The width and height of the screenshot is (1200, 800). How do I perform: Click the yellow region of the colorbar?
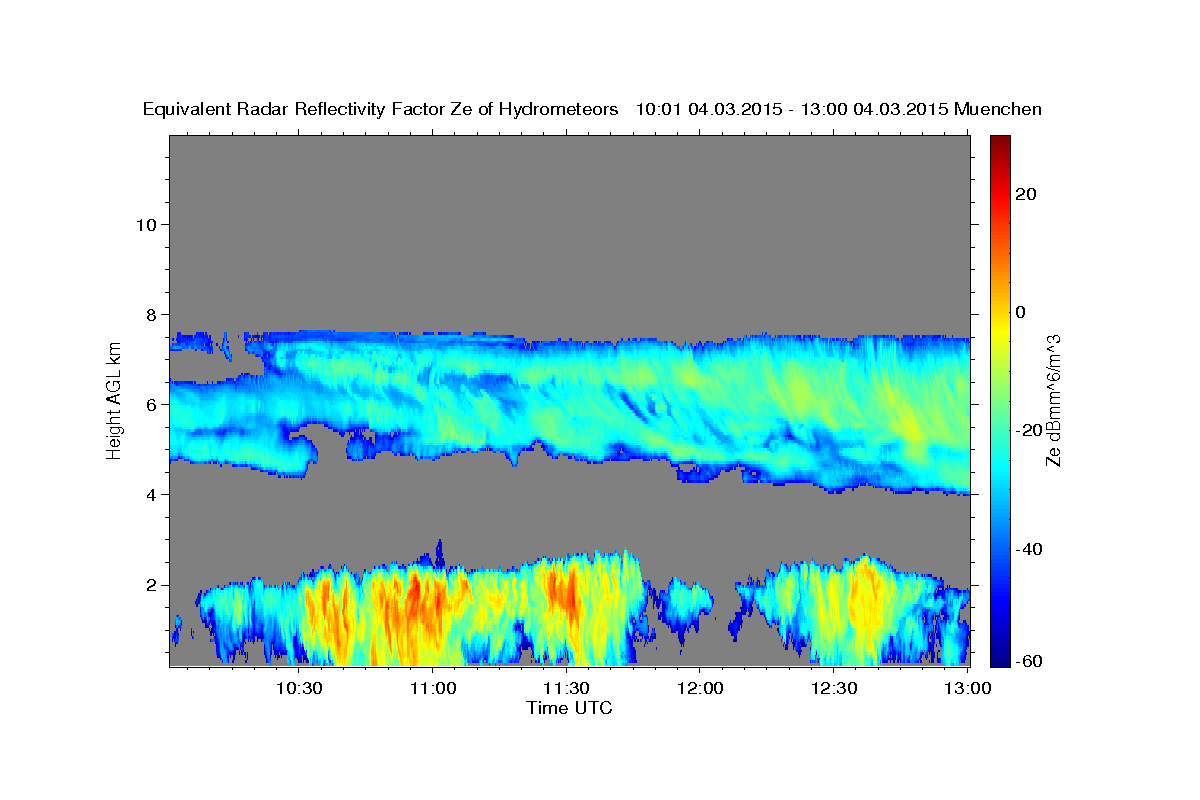click(998, 330)
